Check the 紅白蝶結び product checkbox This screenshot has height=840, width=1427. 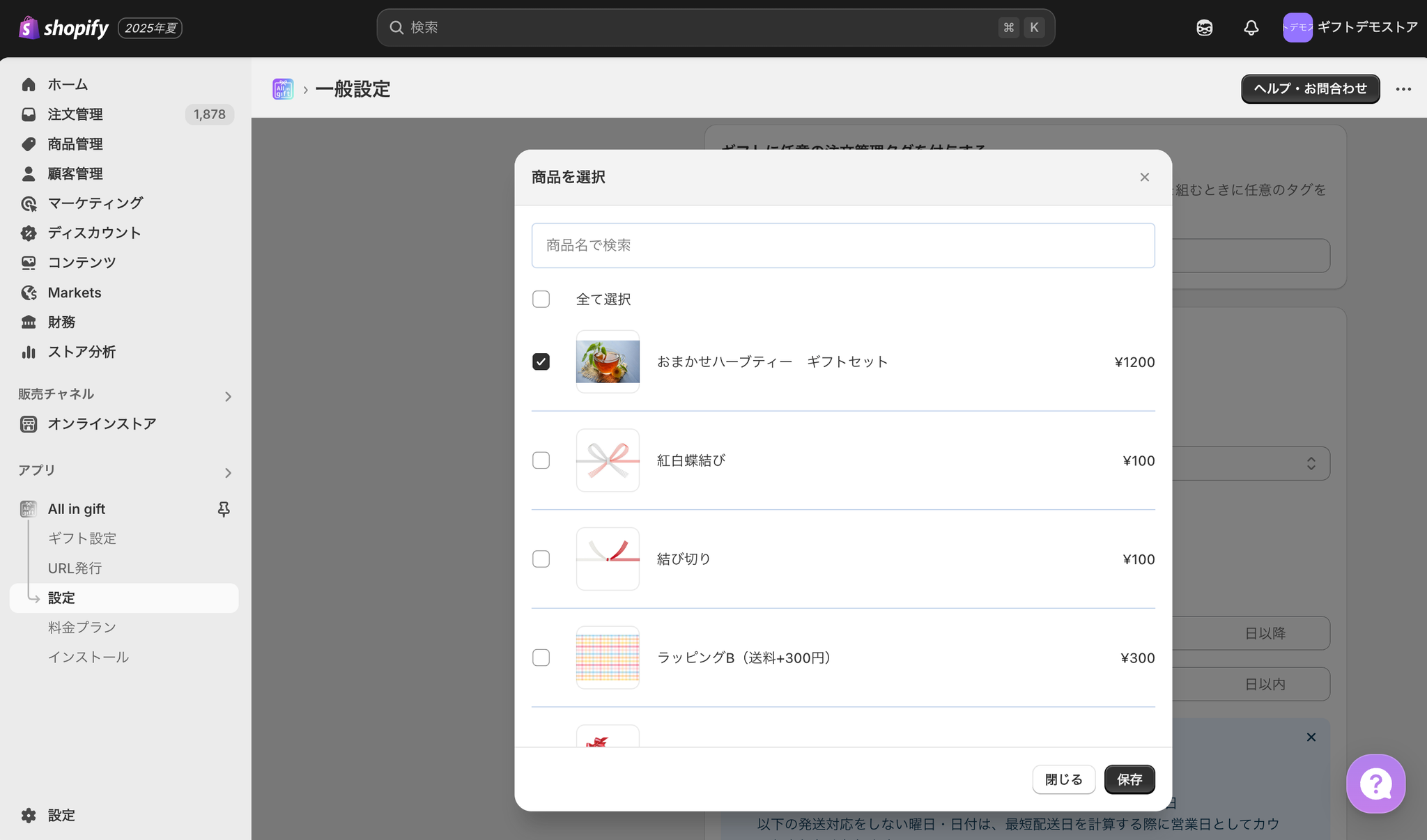tap(541, 460)
